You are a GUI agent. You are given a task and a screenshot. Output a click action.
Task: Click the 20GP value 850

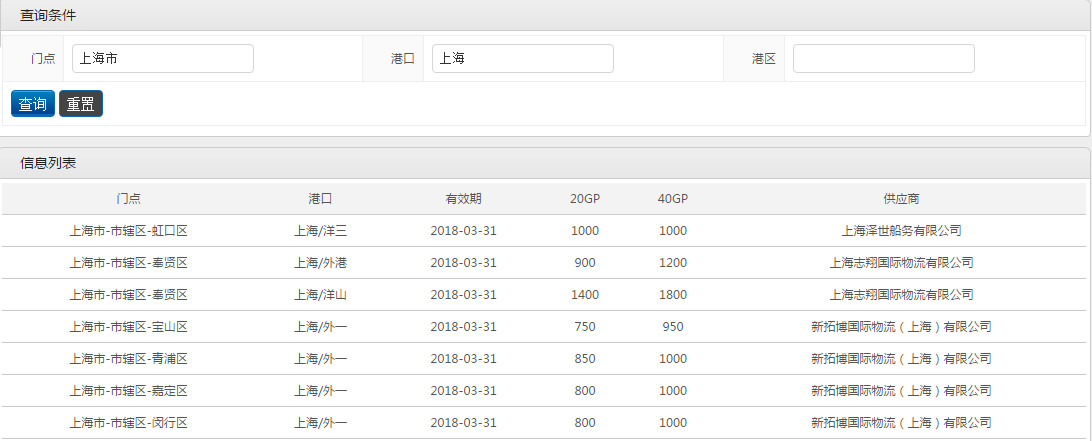click(x=585, y=359)
